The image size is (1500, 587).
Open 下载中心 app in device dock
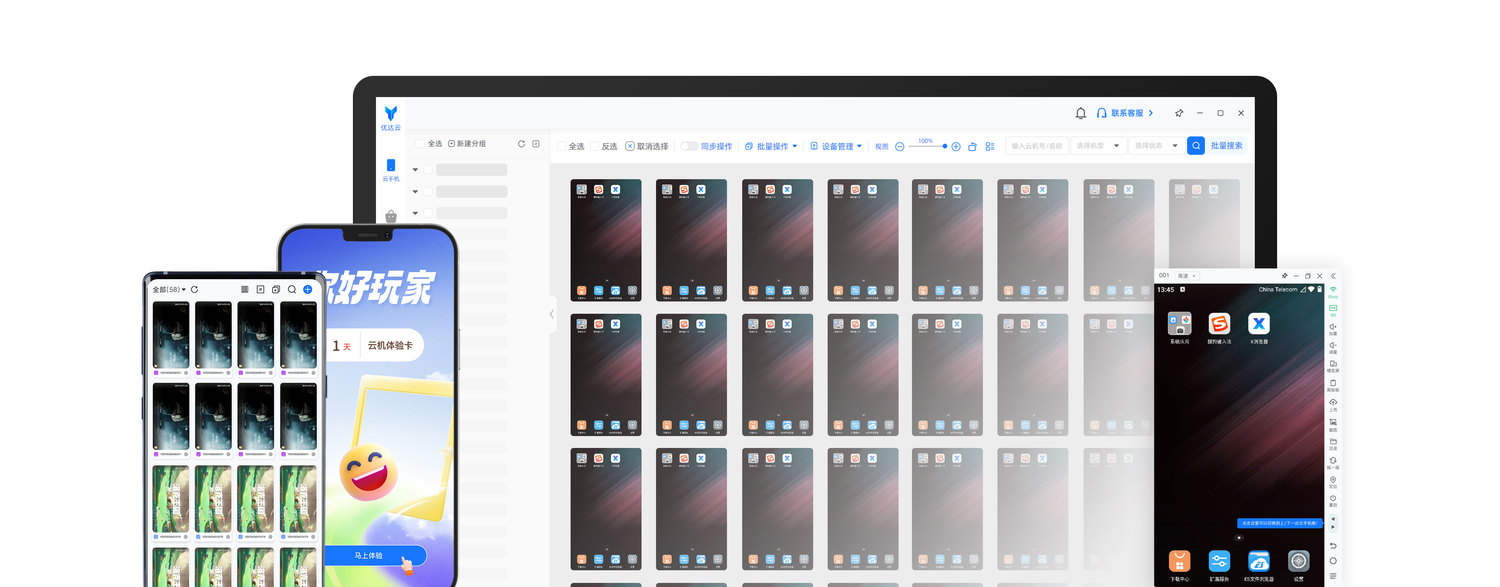1180,565
